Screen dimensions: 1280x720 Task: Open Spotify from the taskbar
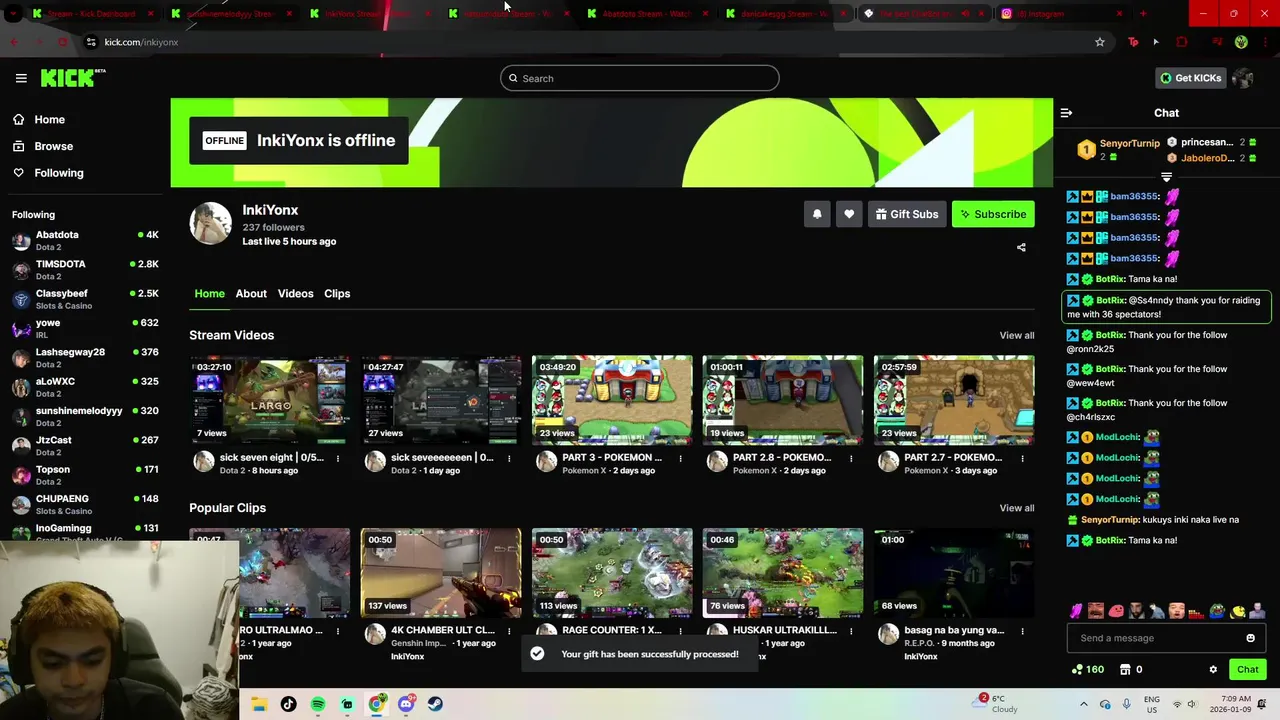[318, 704]
